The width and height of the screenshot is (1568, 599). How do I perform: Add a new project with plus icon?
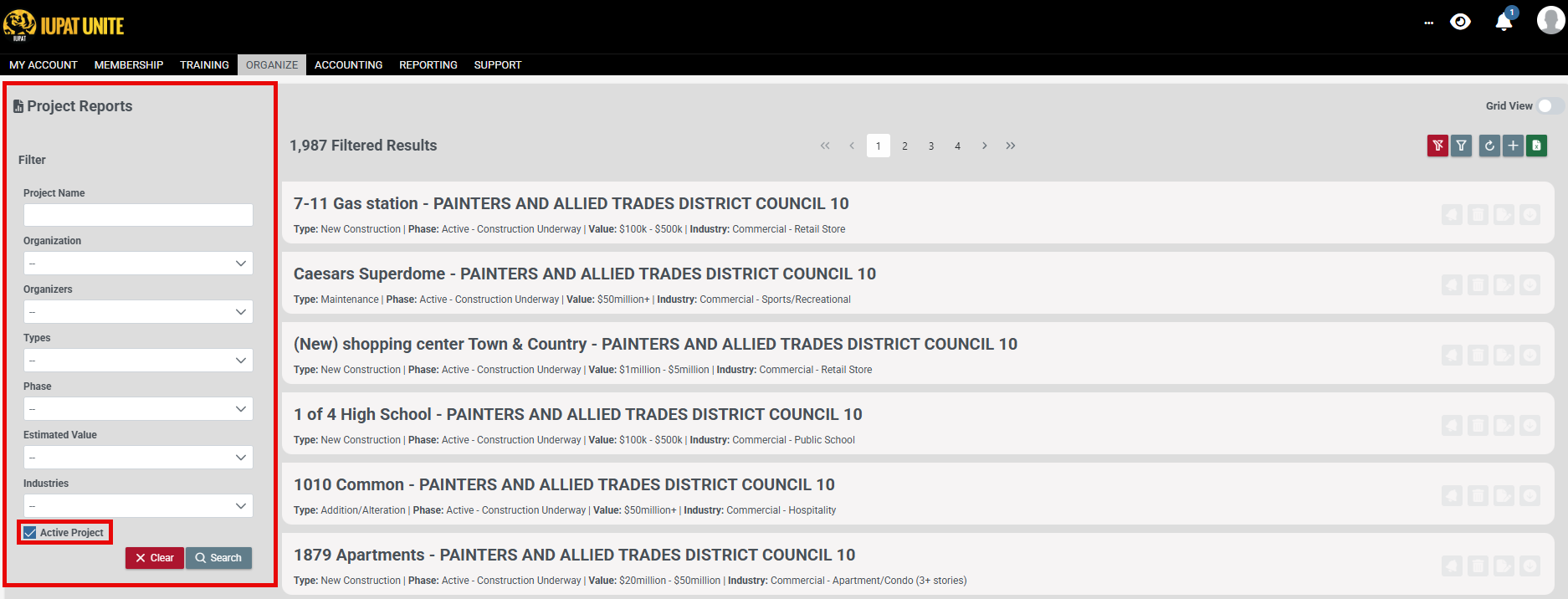click(x=1513, y=146)
